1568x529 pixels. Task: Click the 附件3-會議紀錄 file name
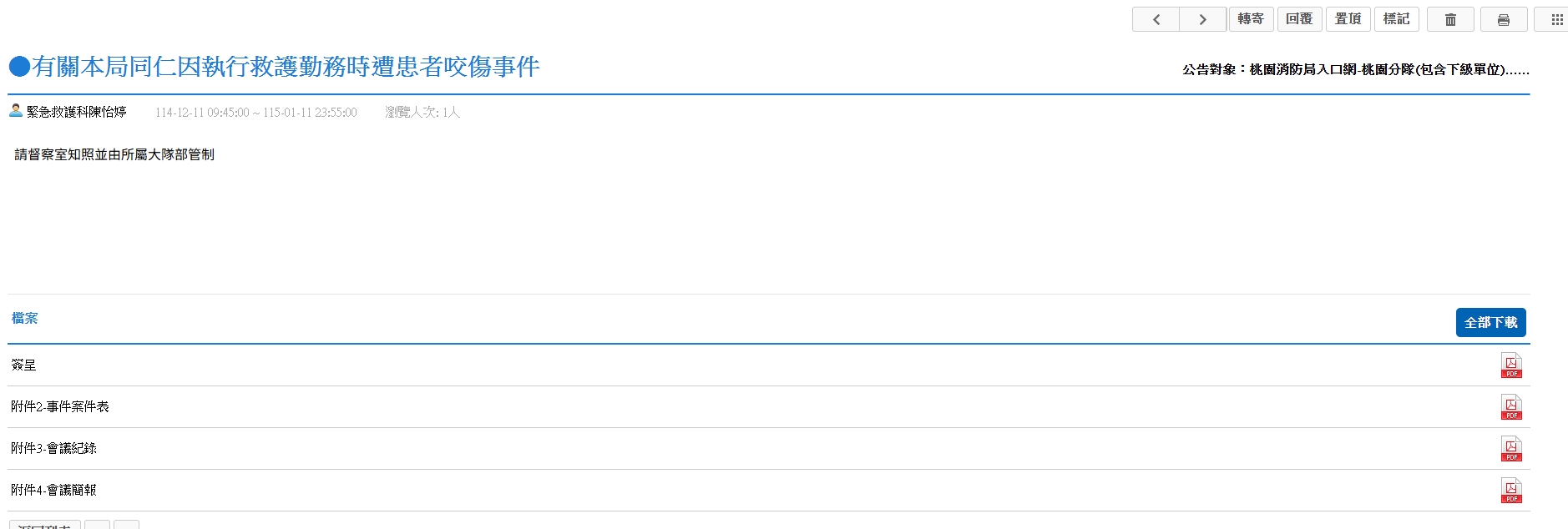(x=54, y=449)
